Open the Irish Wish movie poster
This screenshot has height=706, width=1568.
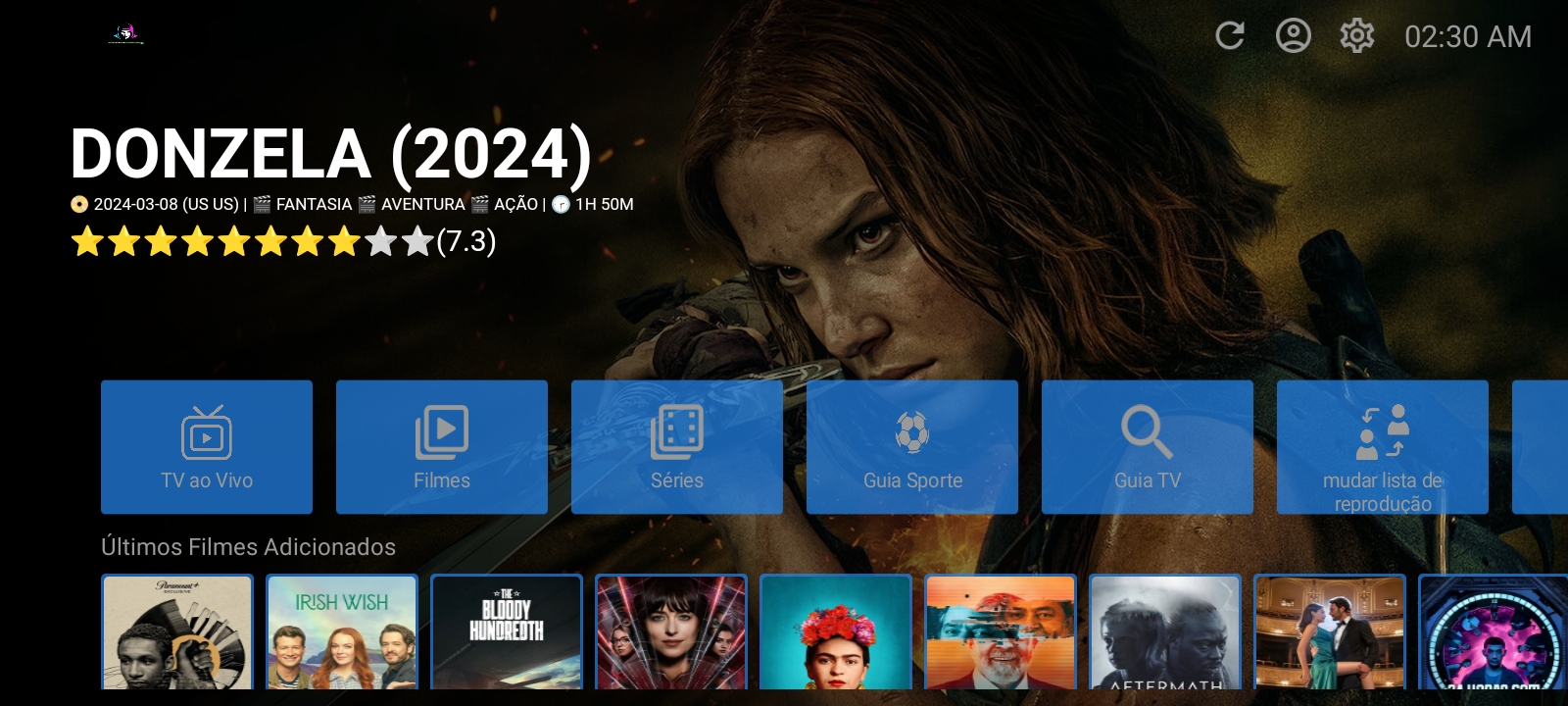click(342, 631)
